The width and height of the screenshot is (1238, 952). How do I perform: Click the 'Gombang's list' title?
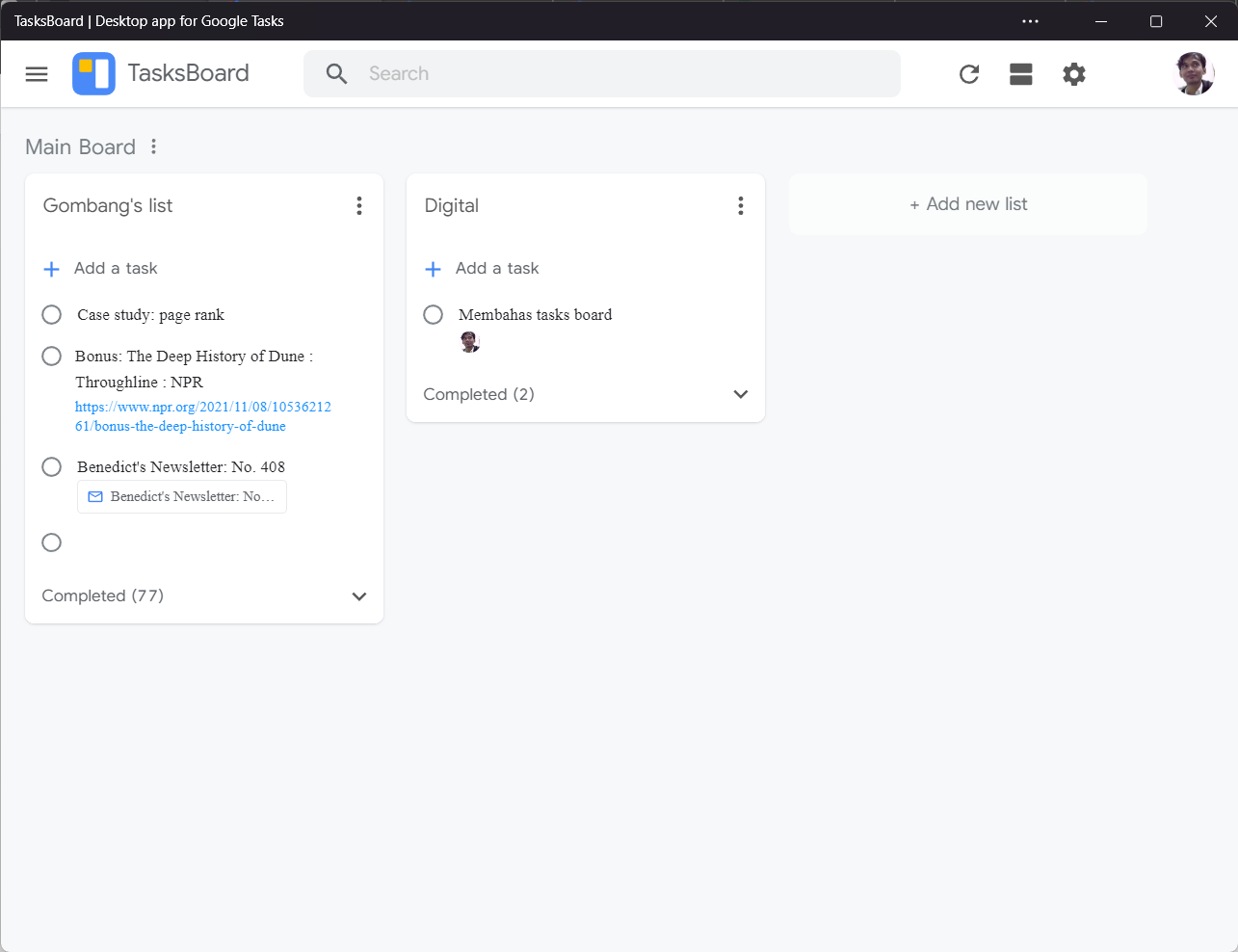pos(108,205)
